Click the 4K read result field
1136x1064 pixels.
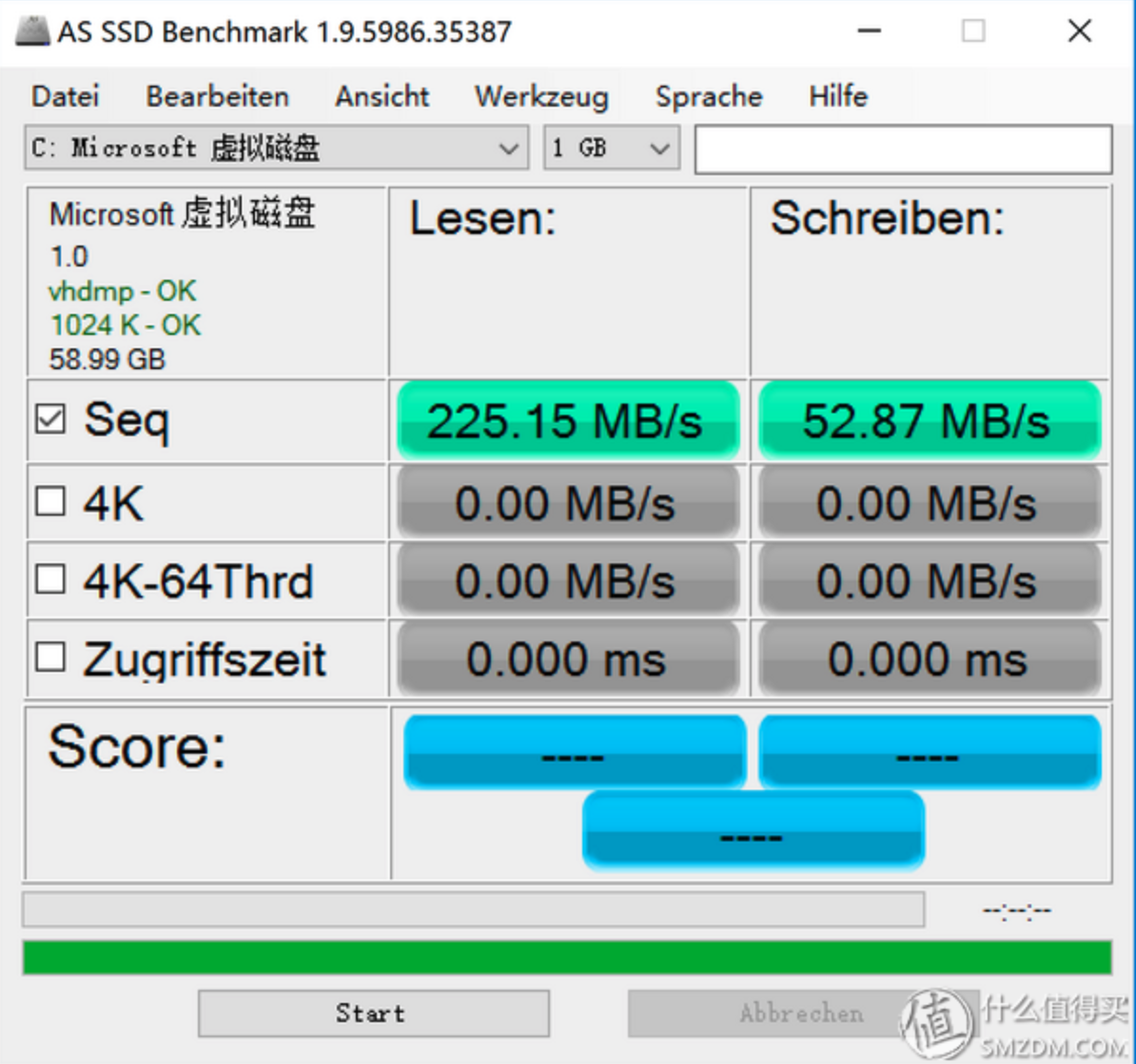coord(568,503)
